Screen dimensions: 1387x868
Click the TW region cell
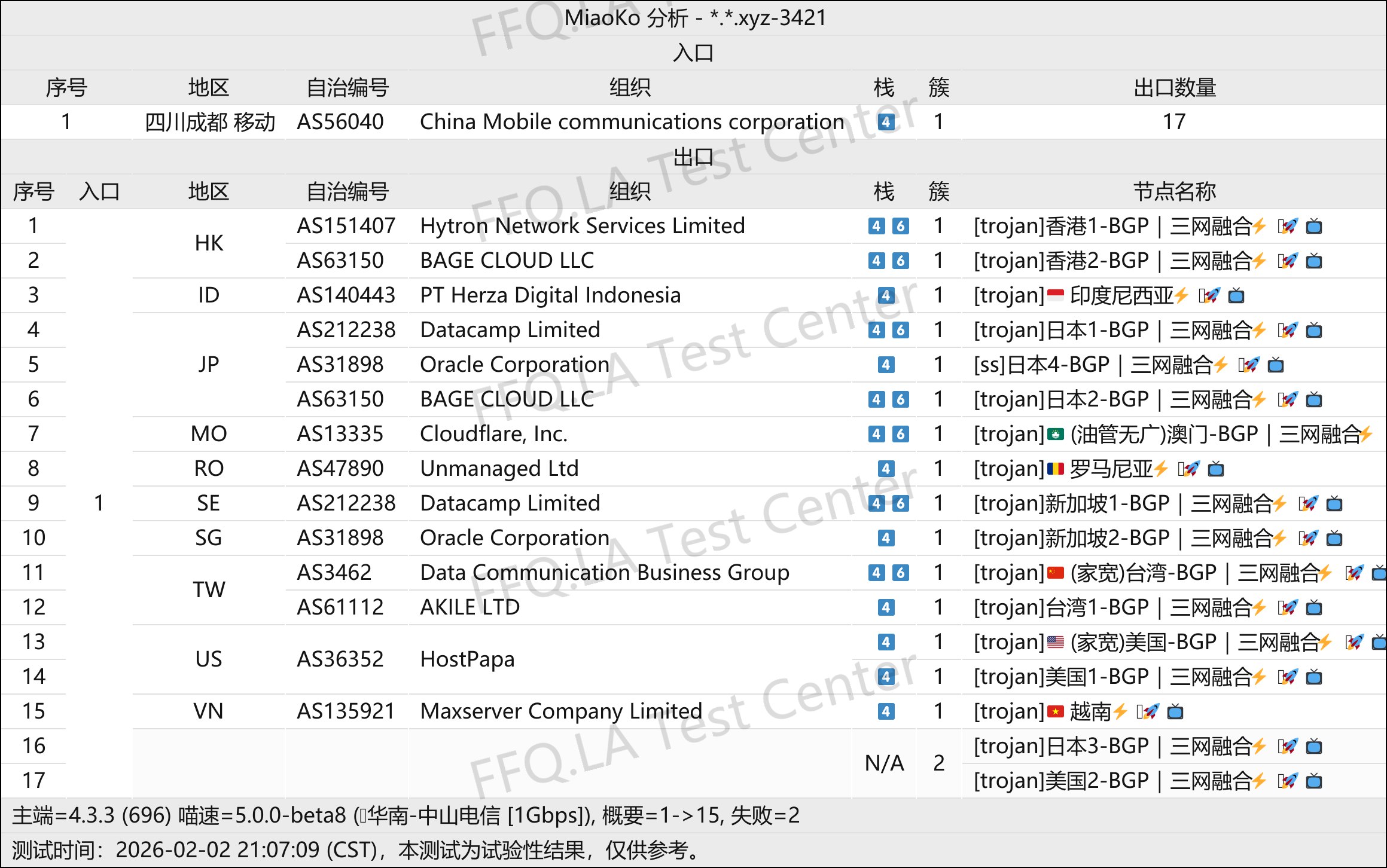[209, 590]
